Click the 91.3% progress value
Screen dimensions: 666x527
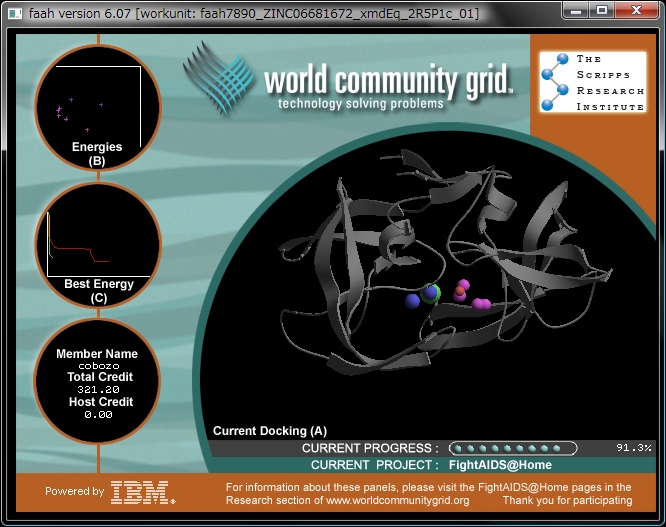(634, 448)
